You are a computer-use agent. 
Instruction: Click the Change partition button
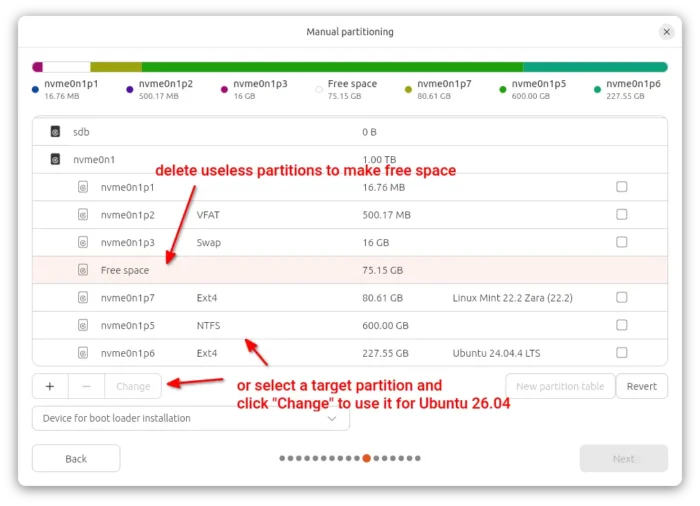click(x=133, y=386)
